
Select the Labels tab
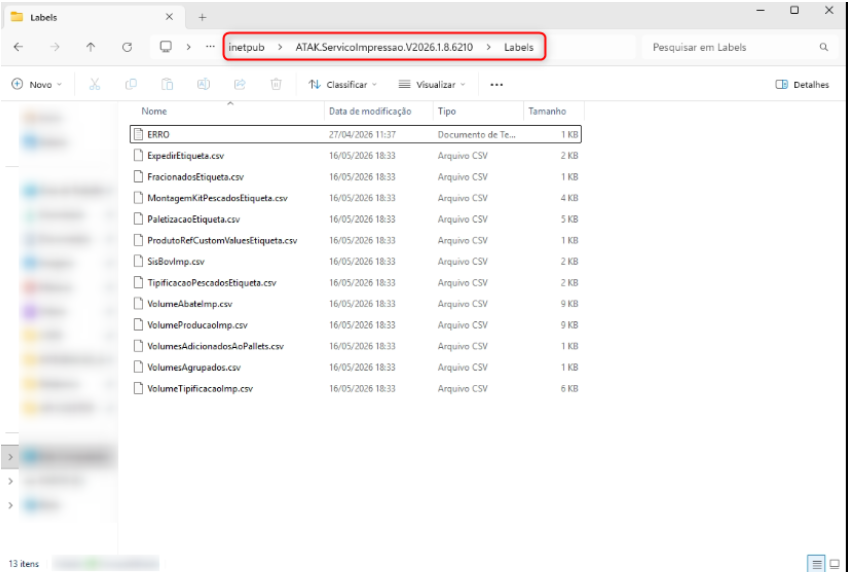coord(93,17)
